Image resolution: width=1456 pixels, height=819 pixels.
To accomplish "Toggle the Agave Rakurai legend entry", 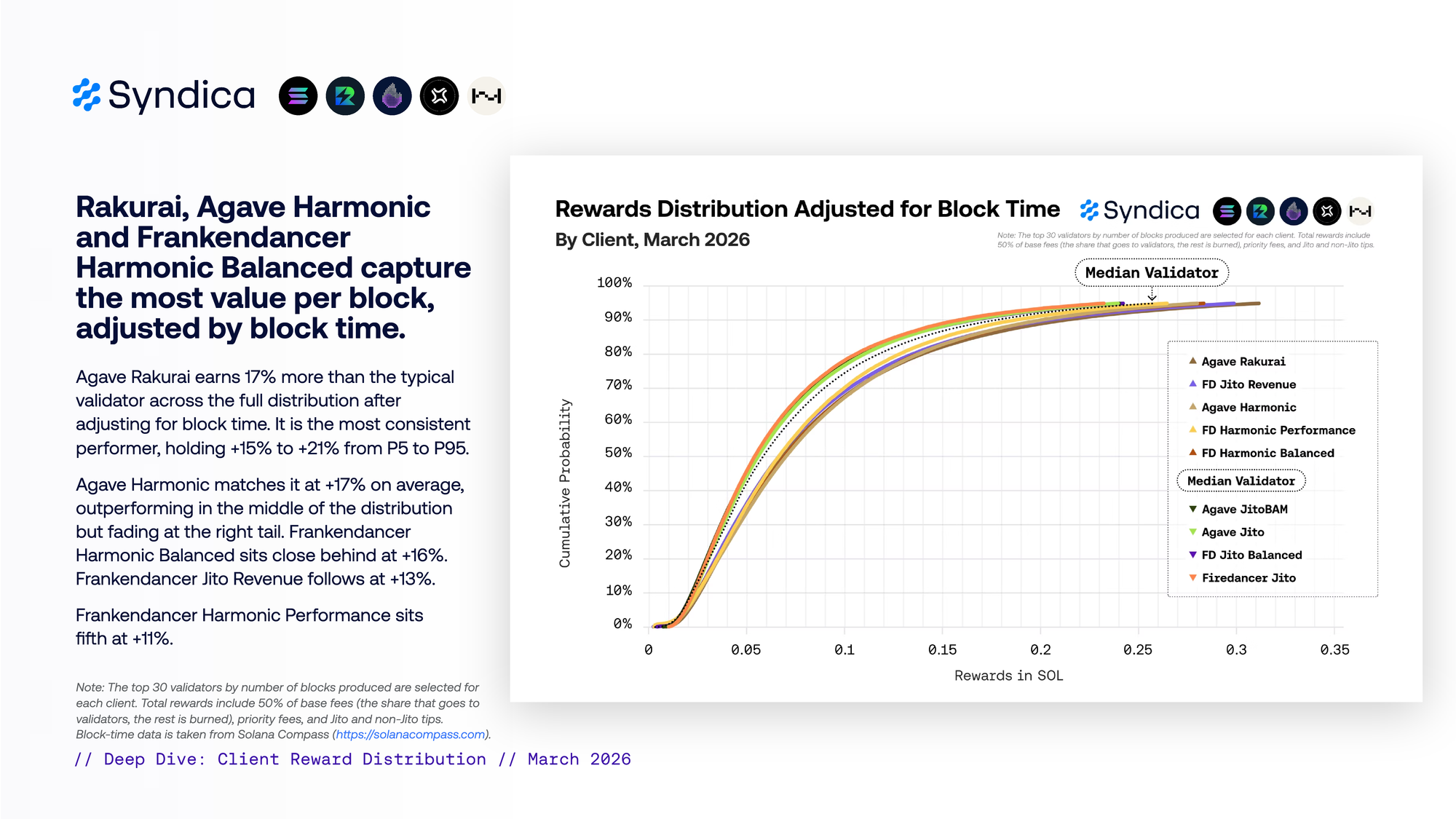I will coord(1243,362).
